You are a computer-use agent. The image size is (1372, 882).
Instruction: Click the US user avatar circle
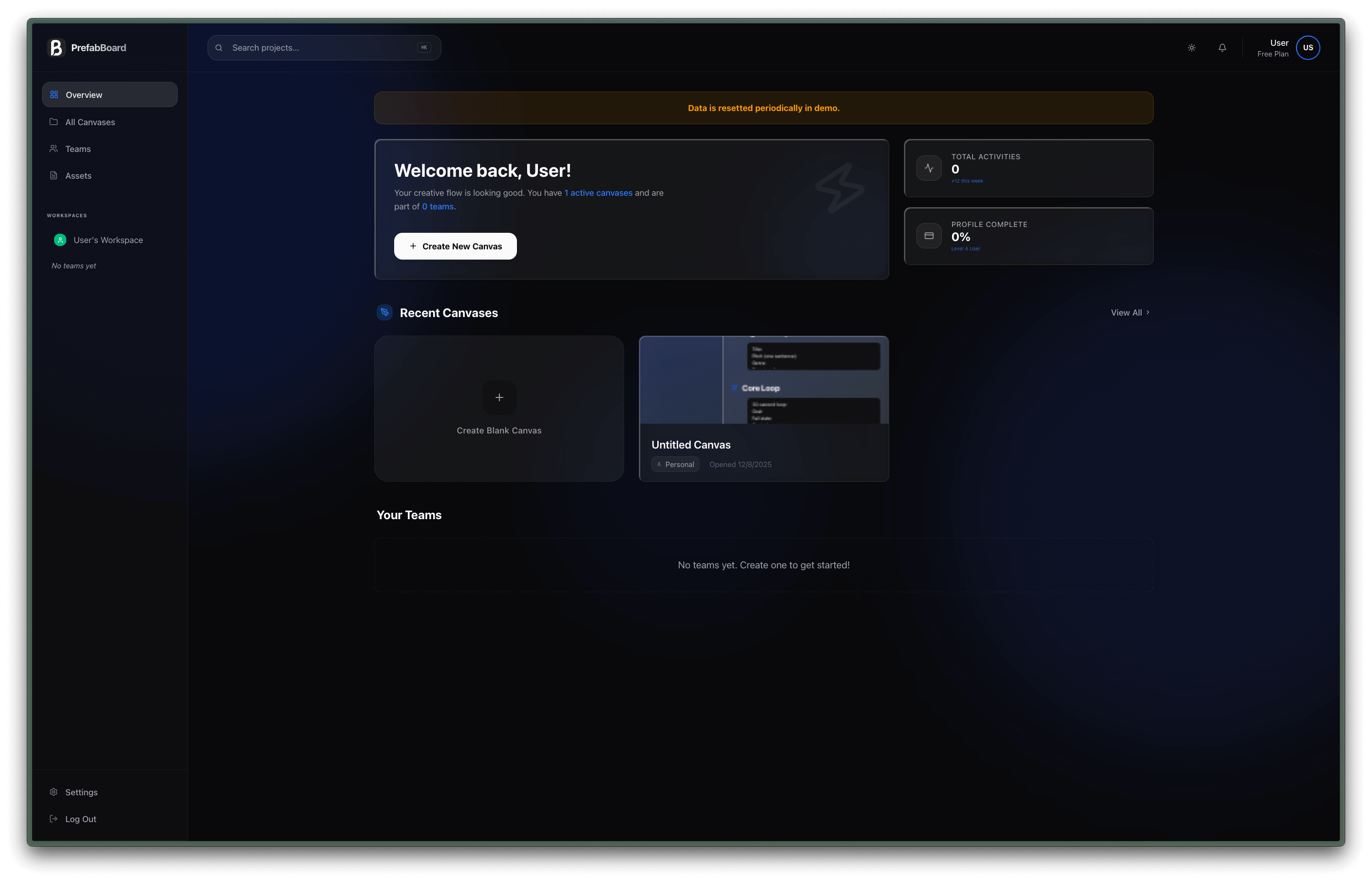(x=1308, y=48)
